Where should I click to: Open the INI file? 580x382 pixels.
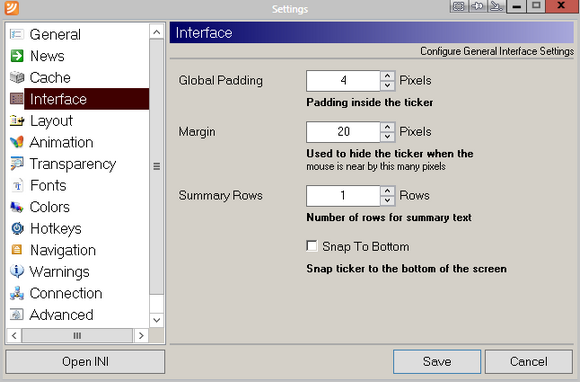(x=85, y=362)
